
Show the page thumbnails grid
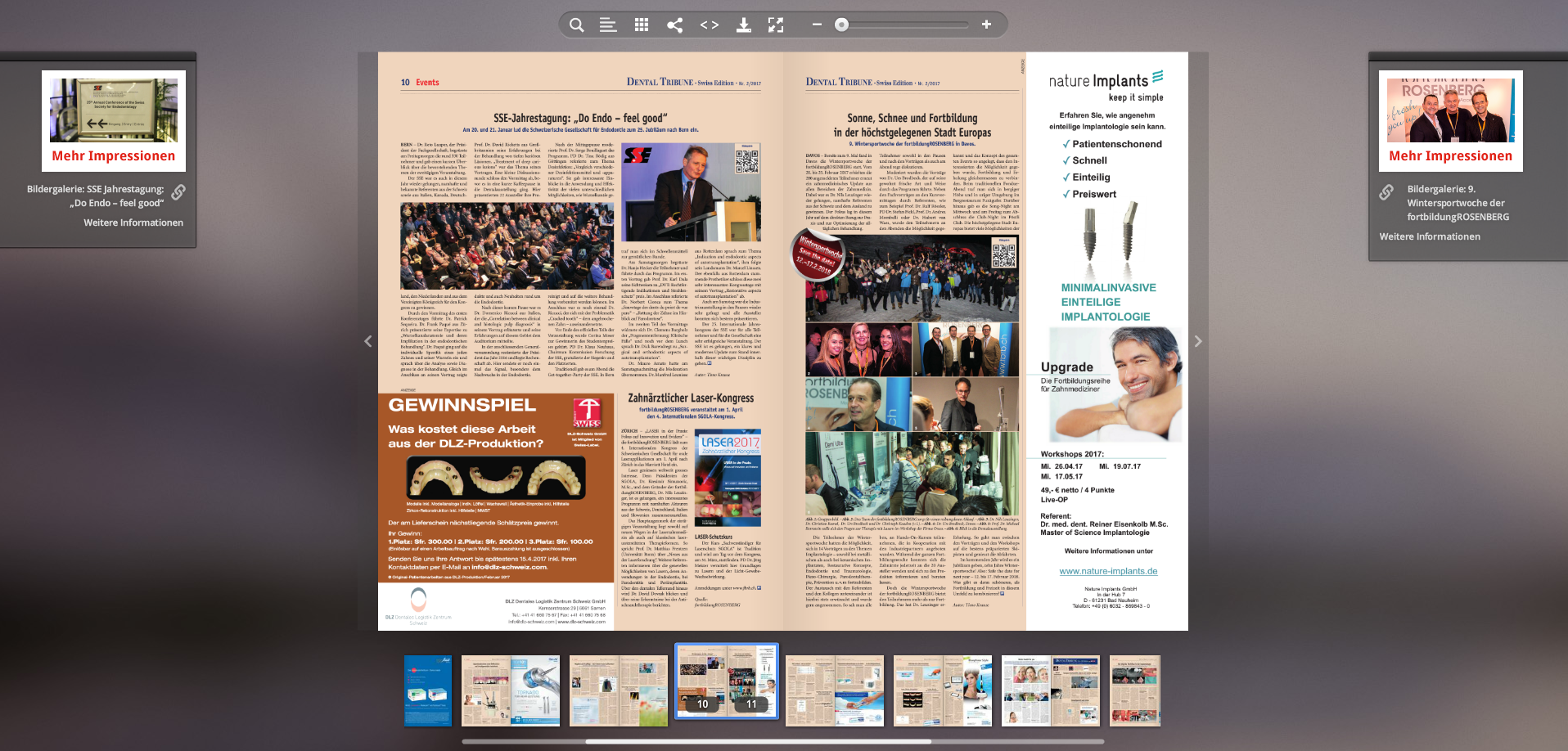click(x=642, y=25)
